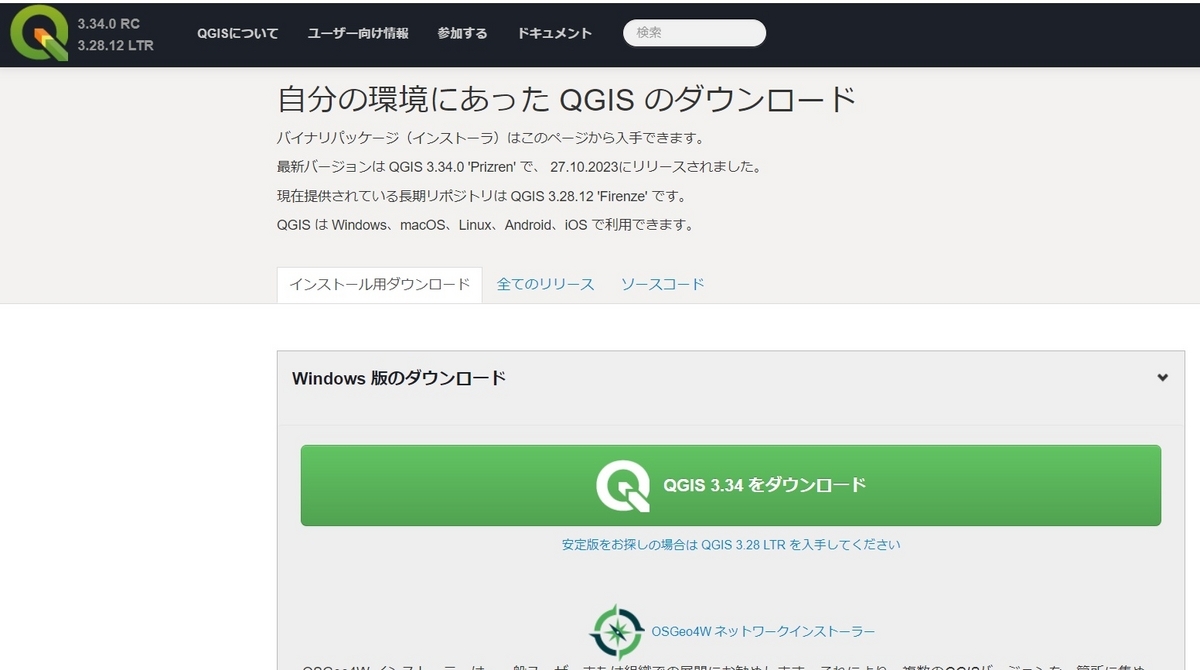1200x670 pixels.
Task: Select the インストール用ダウンロード tab
Action: (379, 284)
